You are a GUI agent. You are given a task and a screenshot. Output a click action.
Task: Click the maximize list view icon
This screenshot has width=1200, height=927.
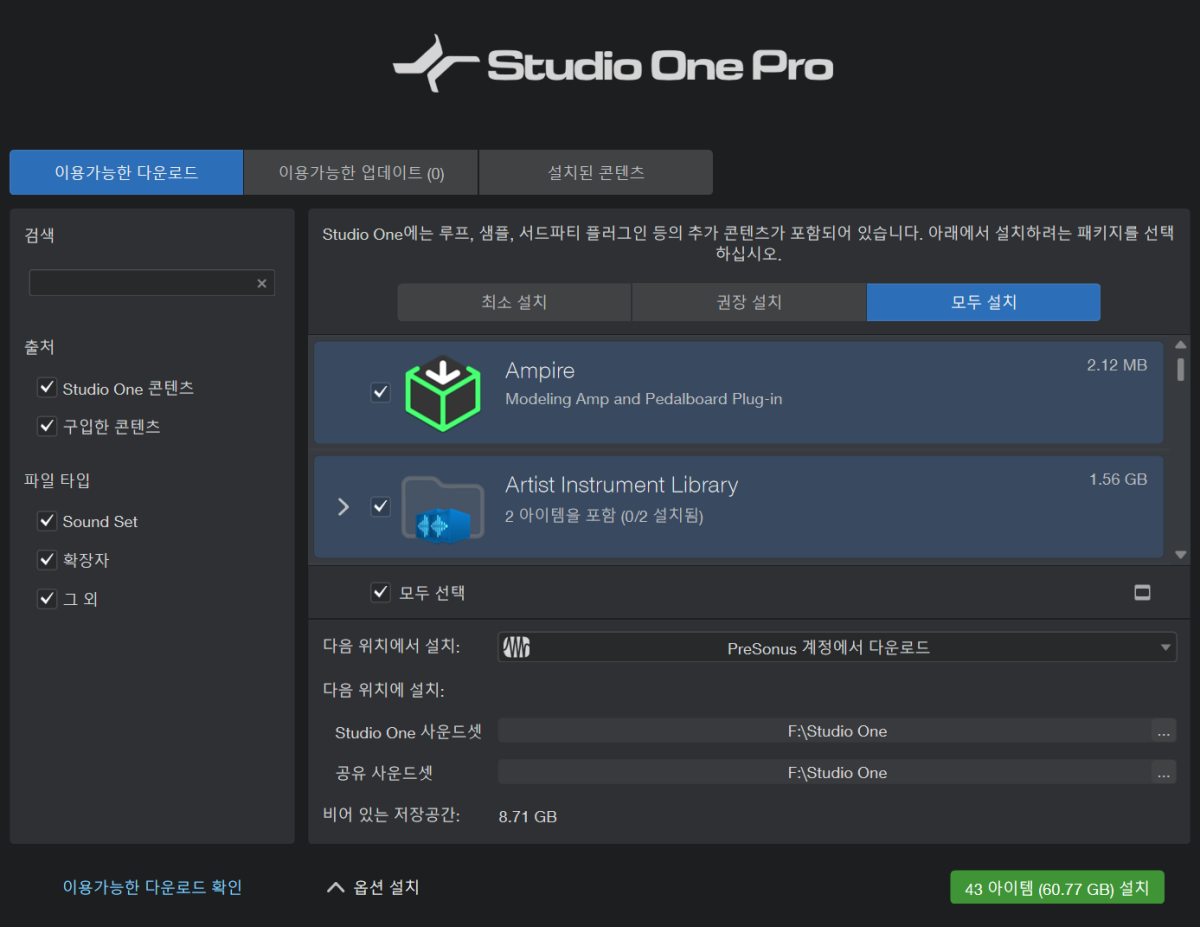click(1142, 593)
